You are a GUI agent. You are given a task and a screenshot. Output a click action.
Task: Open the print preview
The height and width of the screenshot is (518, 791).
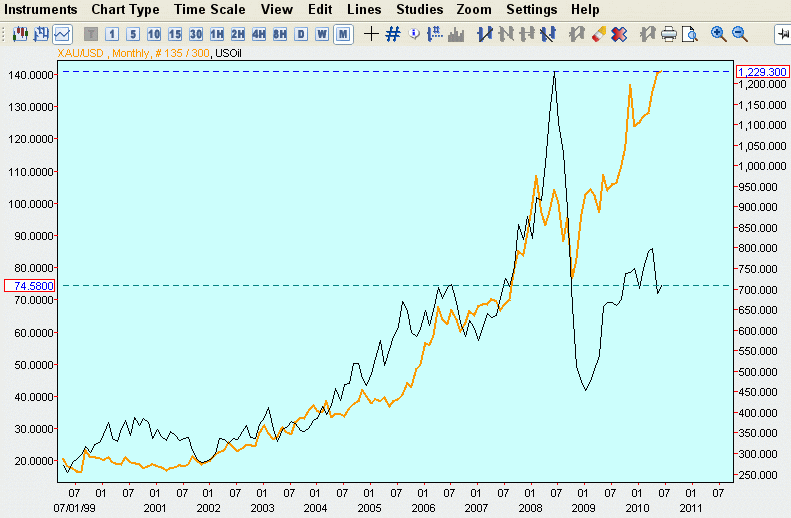coord(690,34)
